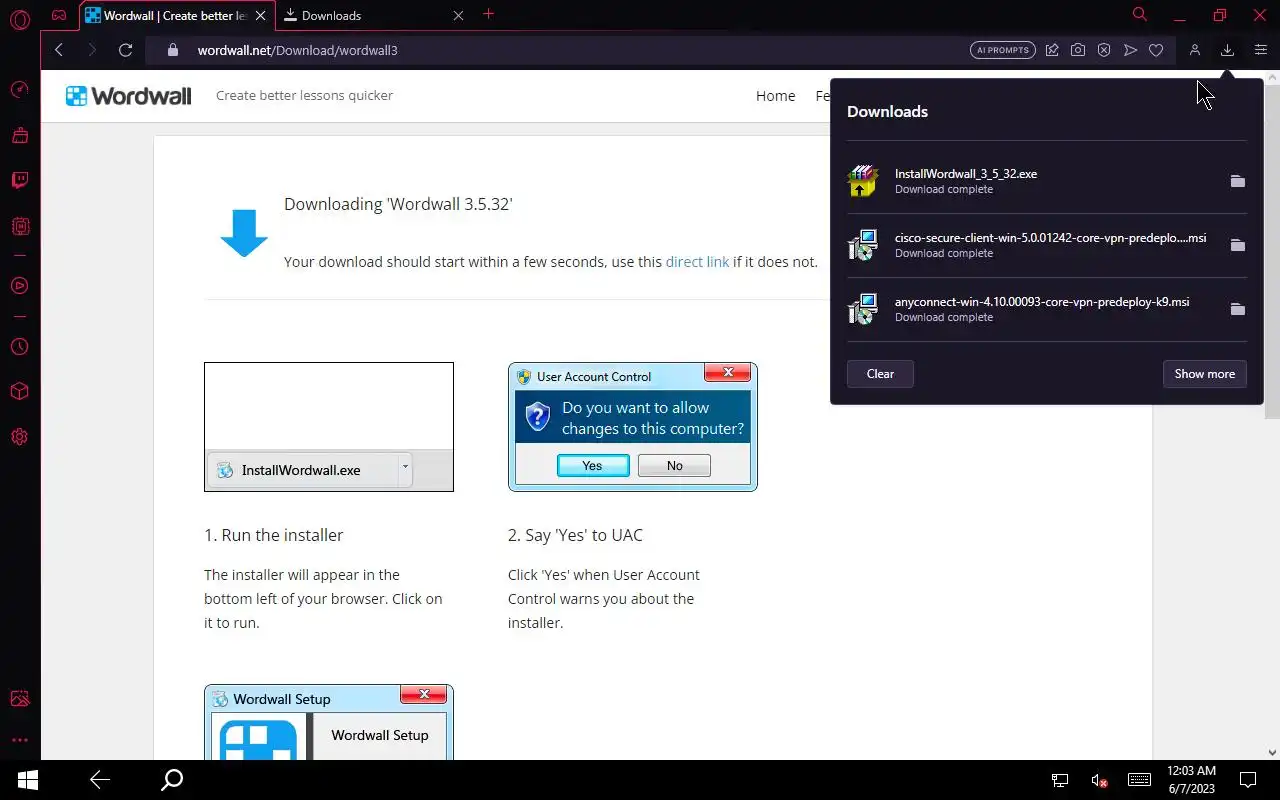Open the Player sidebar icon
The image size is (1280, 800).
point(19,286)
